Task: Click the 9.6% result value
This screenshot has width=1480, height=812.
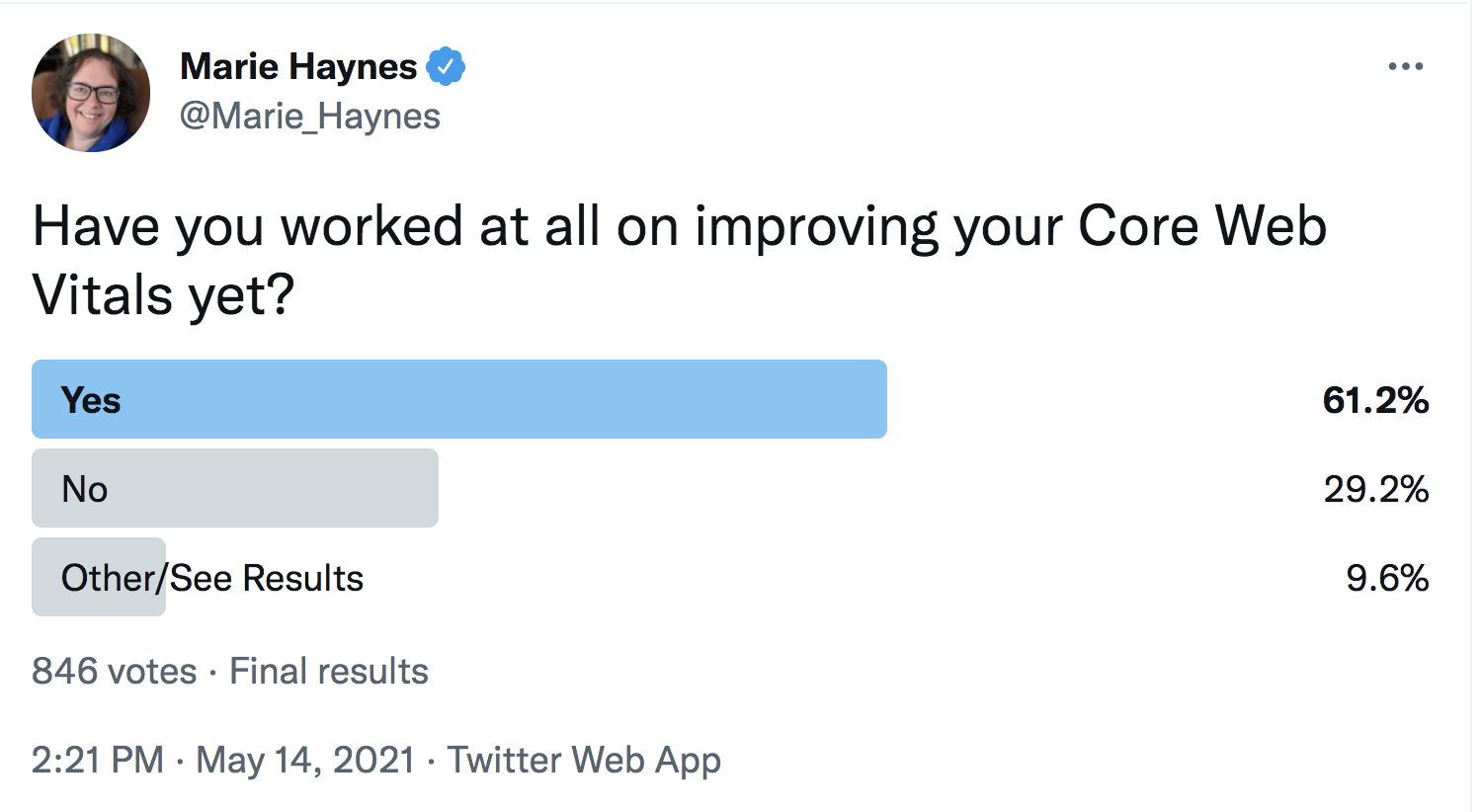Action: 1387,578
